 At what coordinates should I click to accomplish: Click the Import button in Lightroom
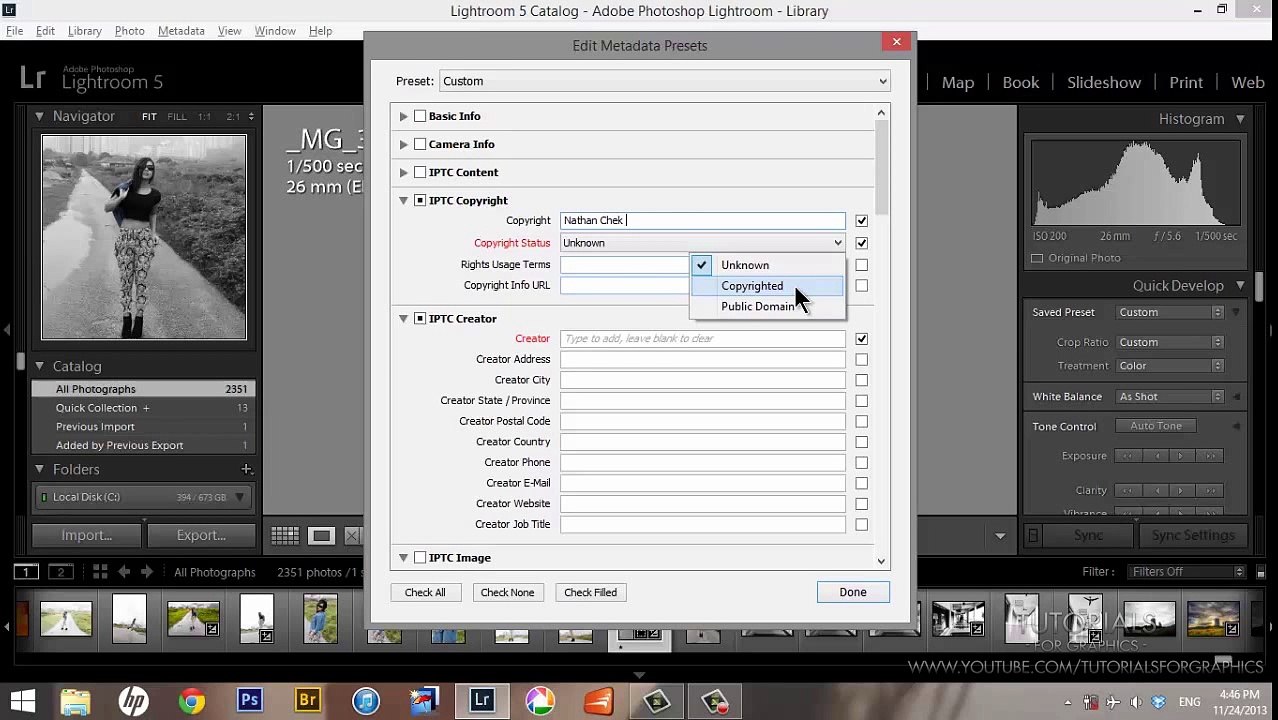coord(87,535)
